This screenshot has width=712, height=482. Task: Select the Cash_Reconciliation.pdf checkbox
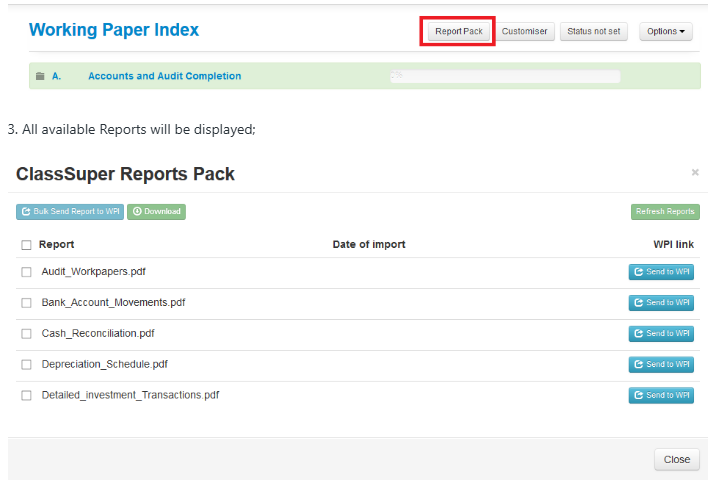[x=27, y=334]
